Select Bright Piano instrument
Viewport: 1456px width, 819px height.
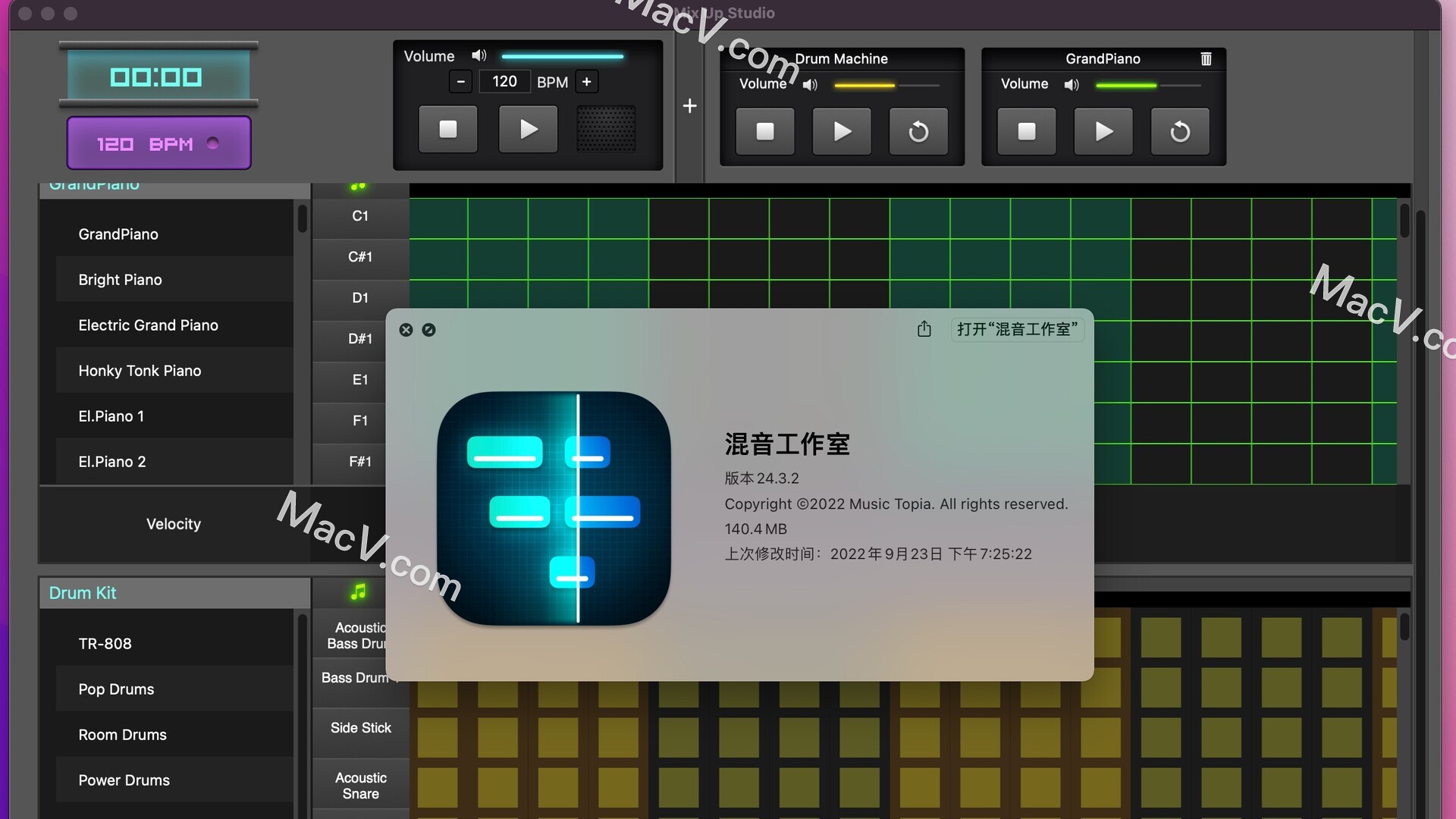174,280
